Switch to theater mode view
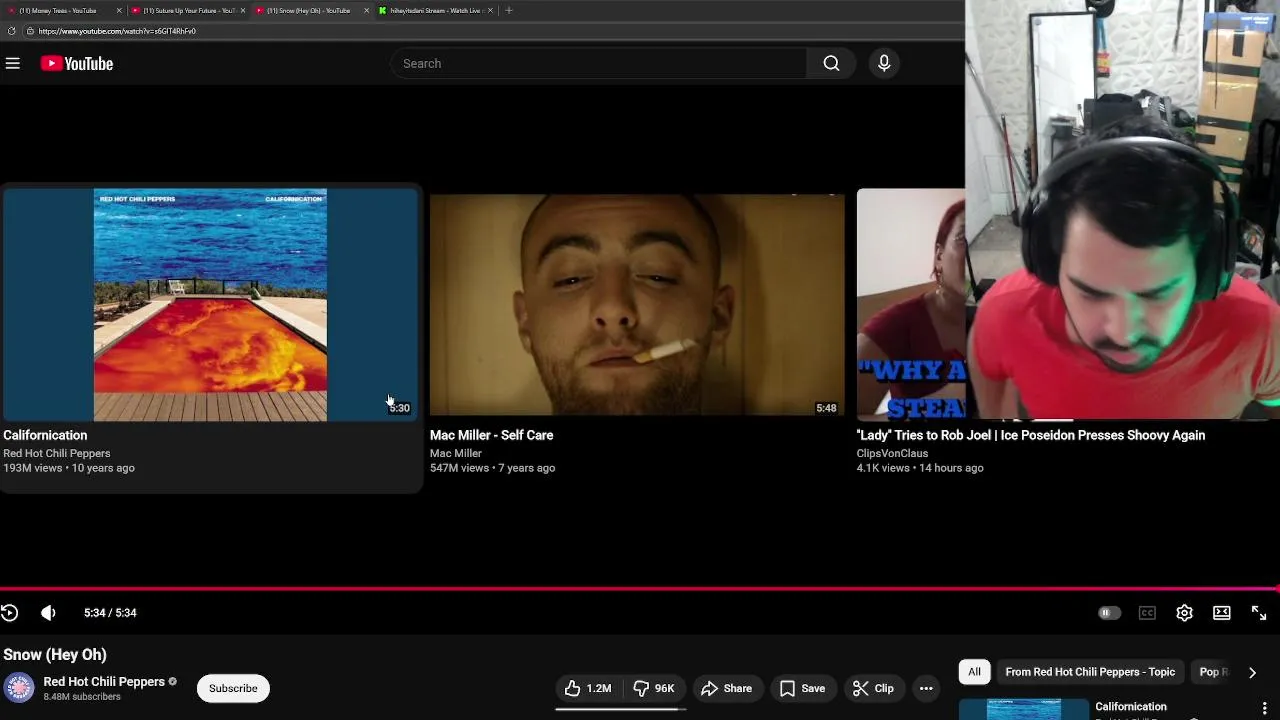Screen dimensions: 1280x720 (1222, 613)
